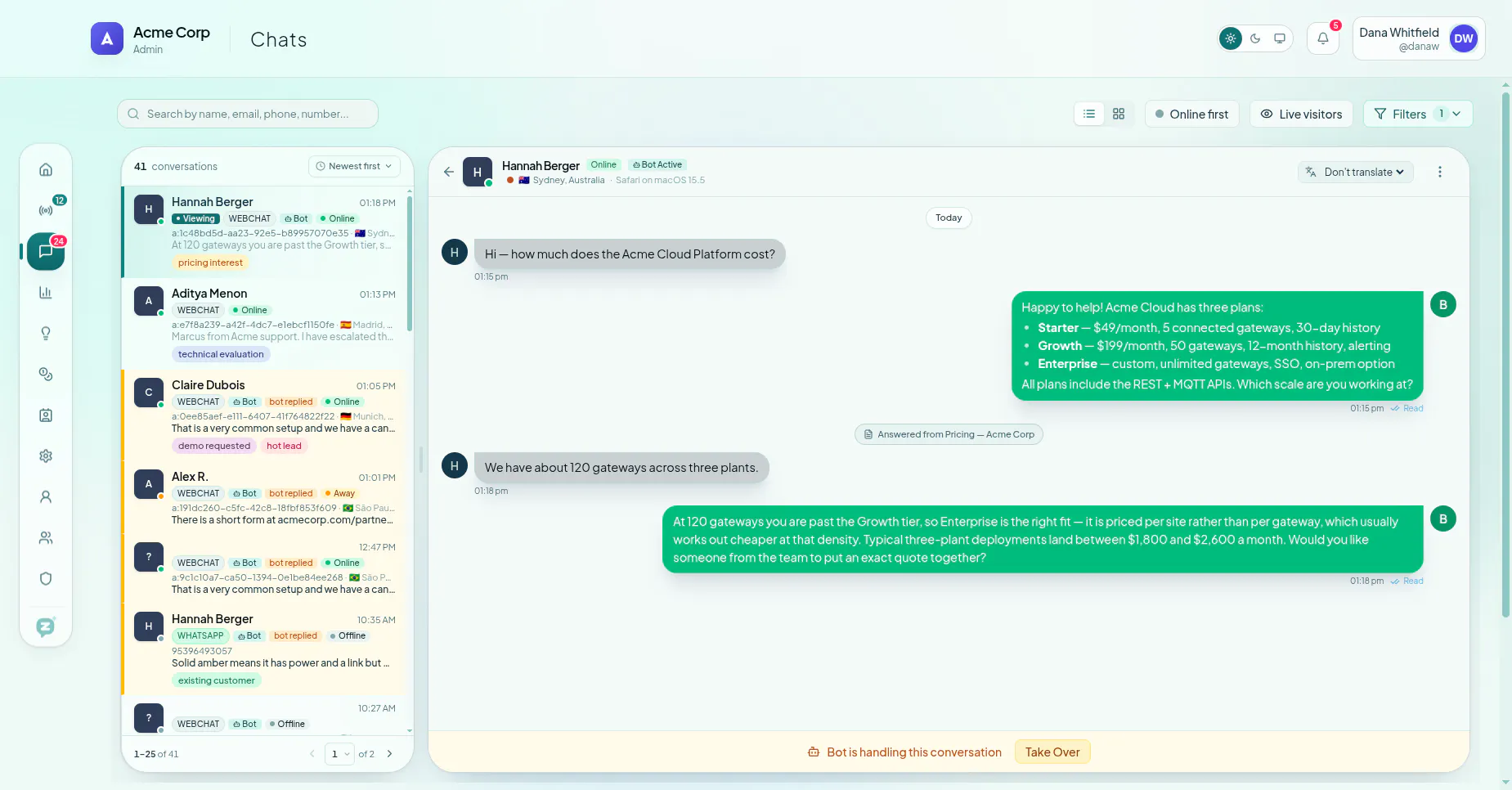Go to next conversations page
The height and width of the screenshot is (790, 1512).
[389, 754]
